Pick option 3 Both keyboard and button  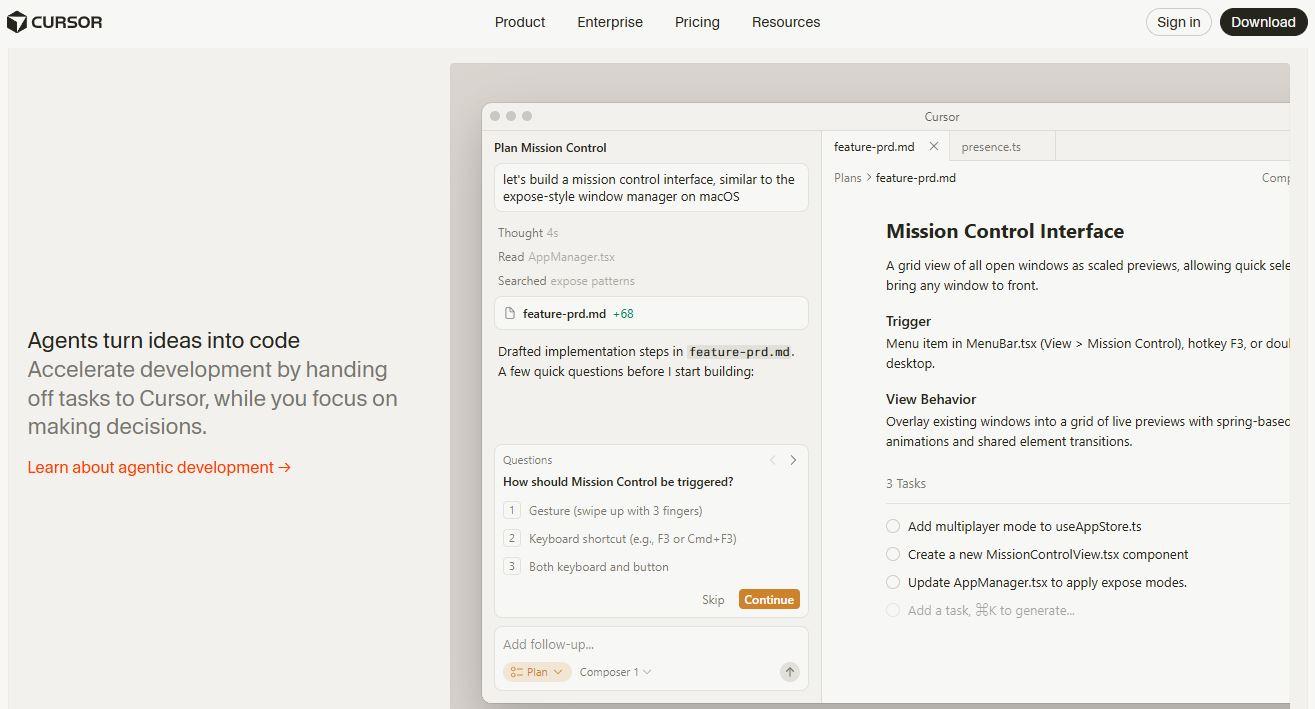pyautogui.click(x=598, y=566)
